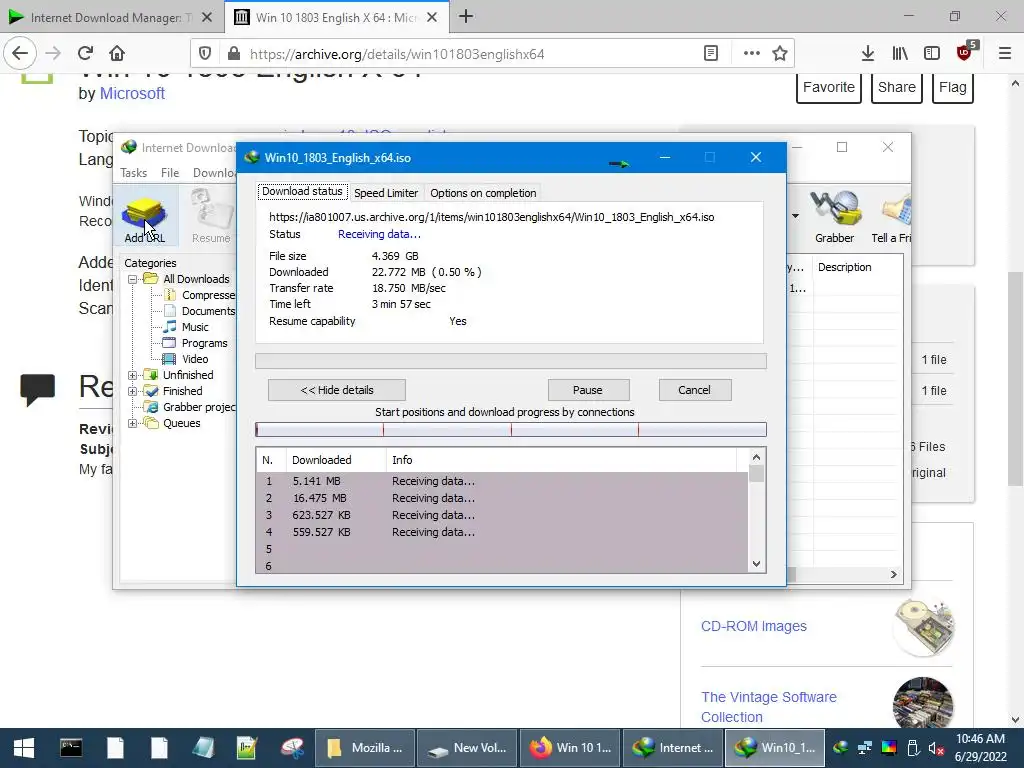Select Music category in IDM tree
The image size is (1024, 768).
(195, 327)
